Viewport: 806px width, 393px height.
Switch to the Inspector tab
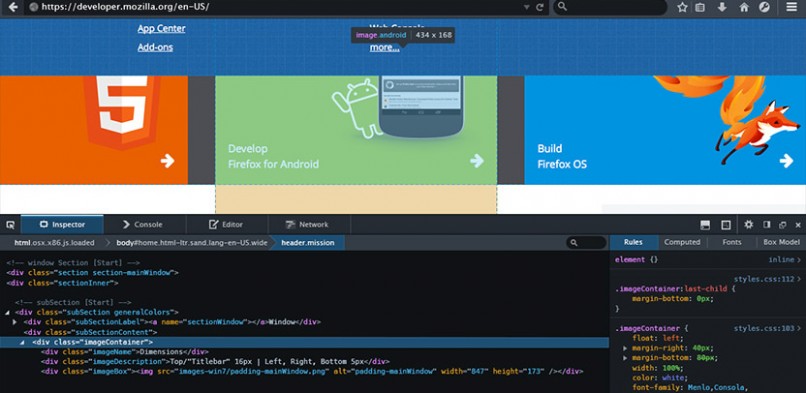tap(62, 224)
